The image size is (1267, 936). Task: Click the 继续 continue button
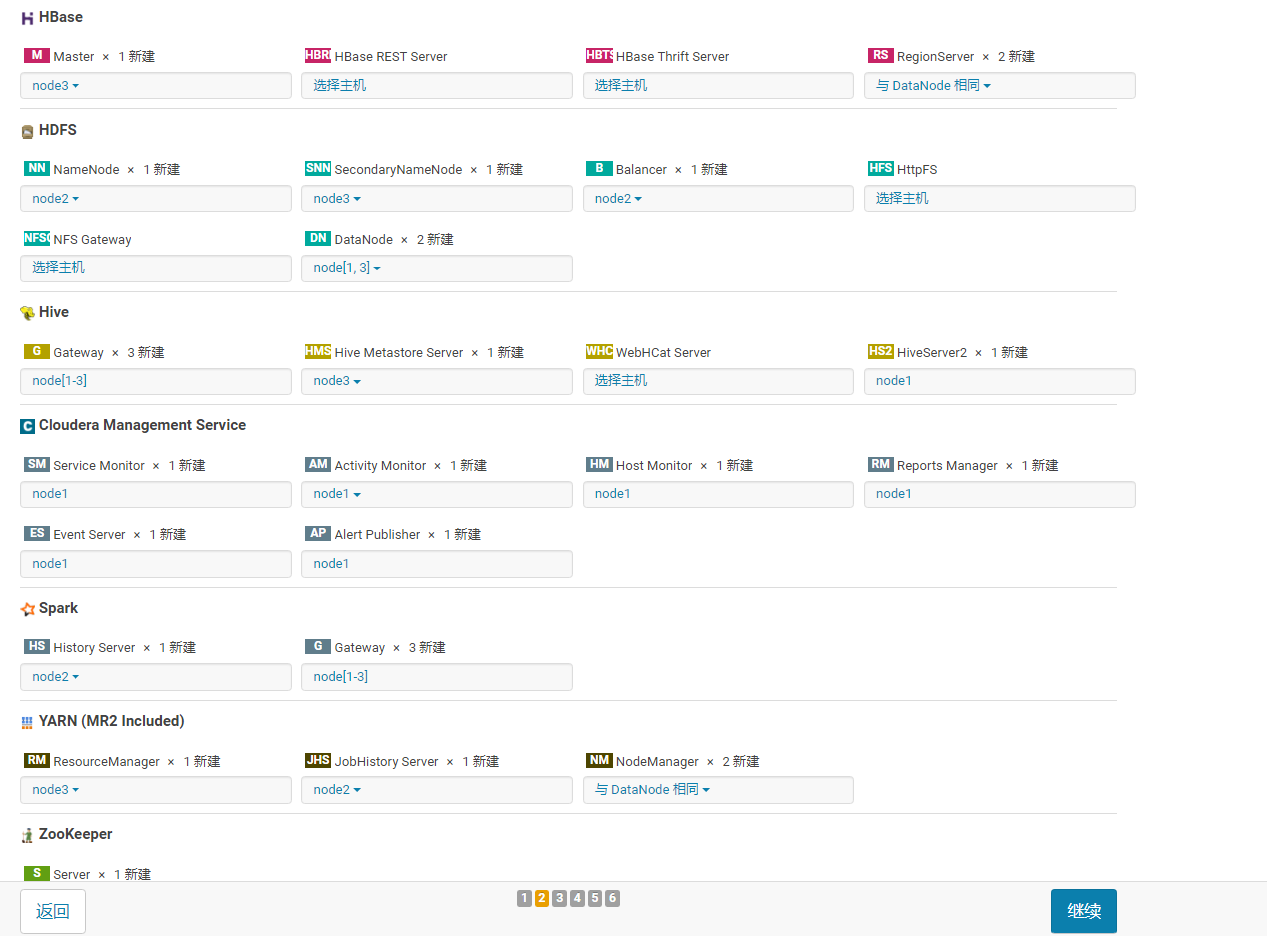(1084, 911)
